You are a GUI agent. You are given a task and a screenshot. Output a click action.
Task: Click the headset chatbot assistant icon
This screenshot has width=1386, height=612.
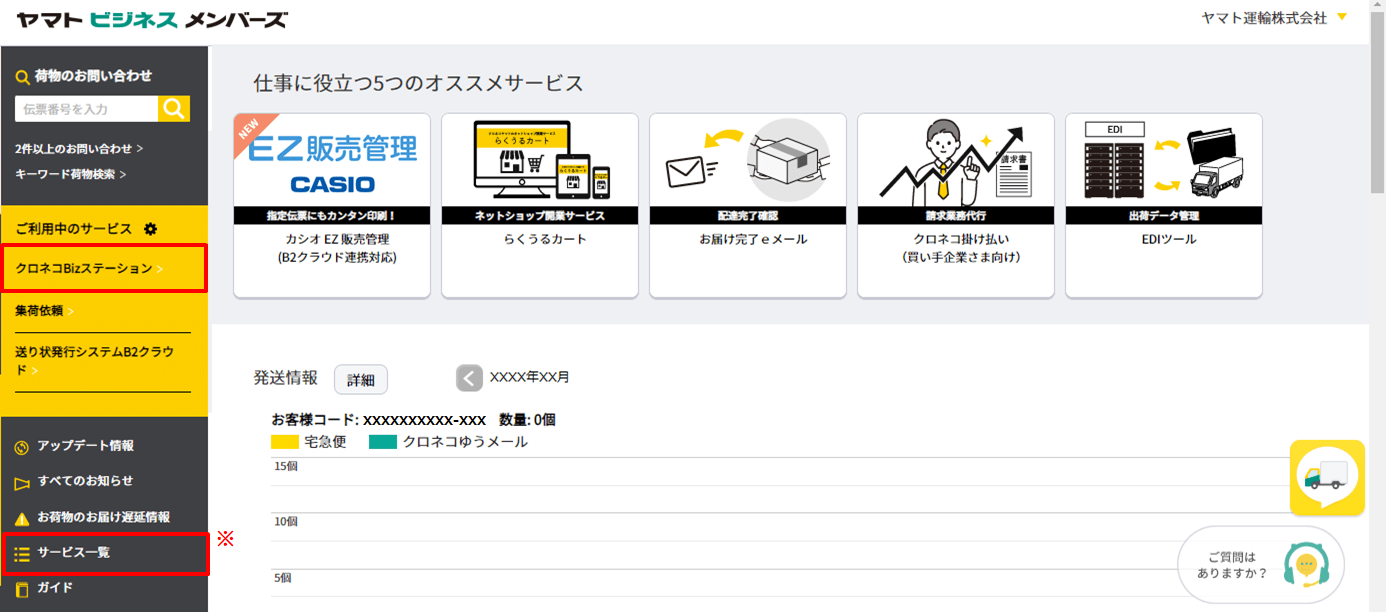[x=1305, y=565]
